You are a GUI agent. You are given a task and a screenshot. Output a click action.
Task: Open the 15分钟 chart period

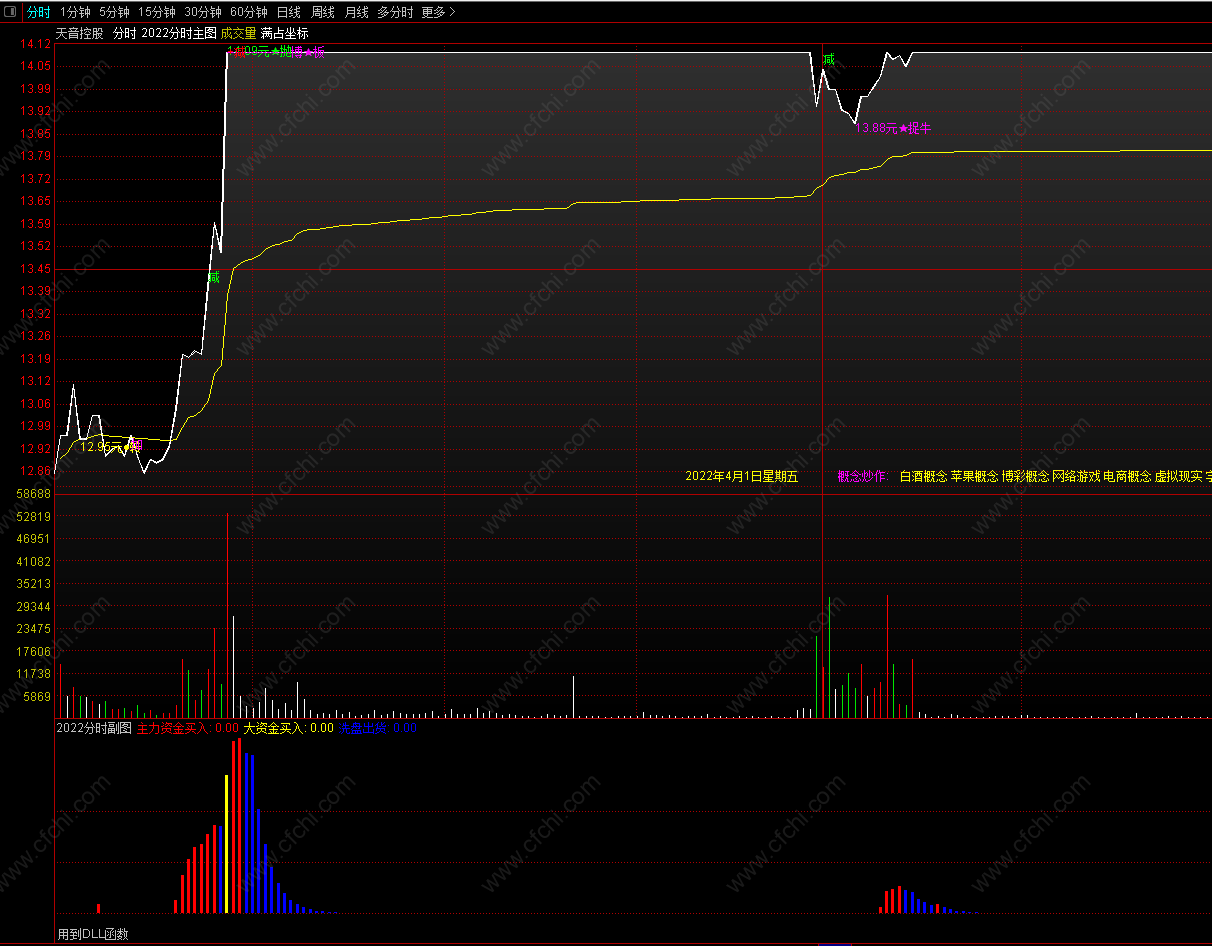point(157,12)
